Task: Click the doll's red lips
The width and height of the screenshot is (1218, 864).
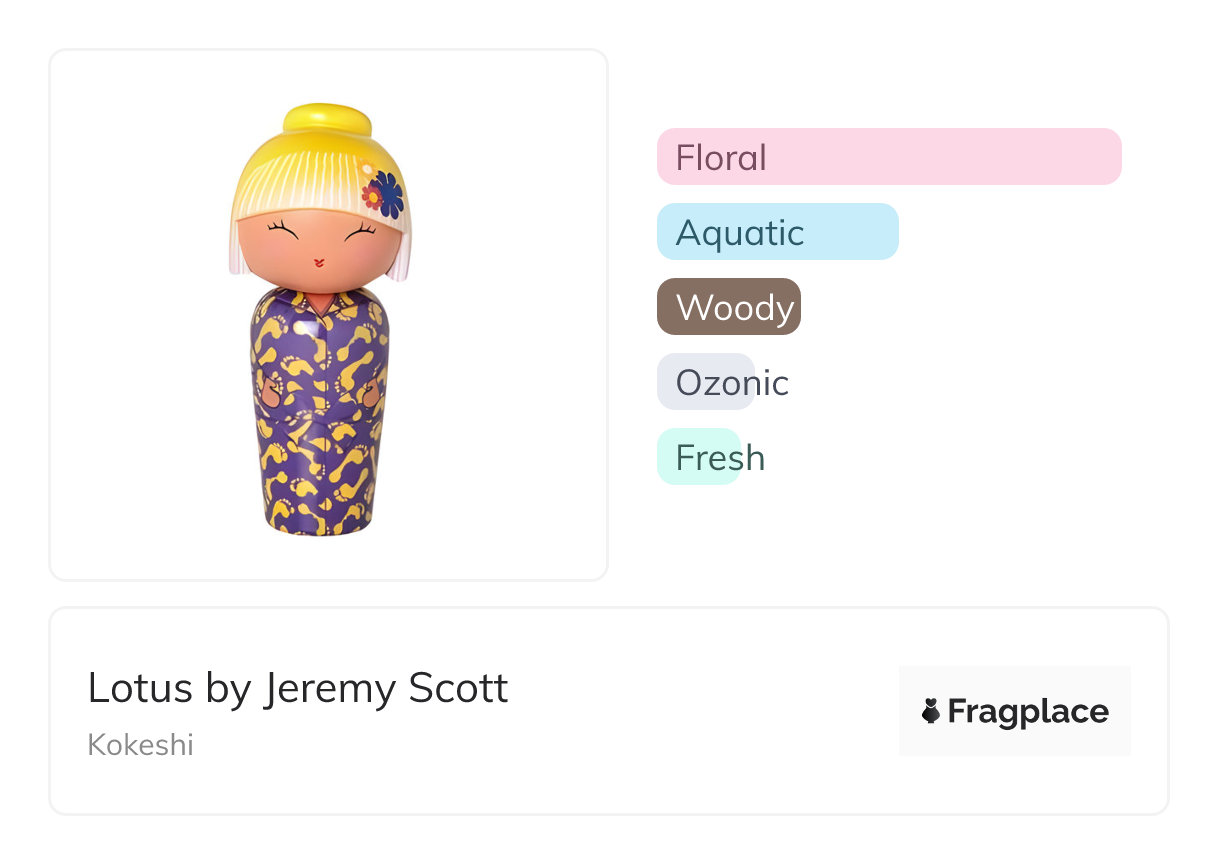Action: coord(319,263)
